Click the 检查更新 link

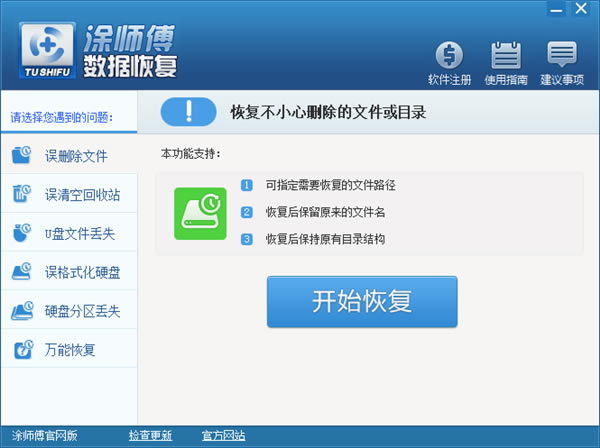150,436
